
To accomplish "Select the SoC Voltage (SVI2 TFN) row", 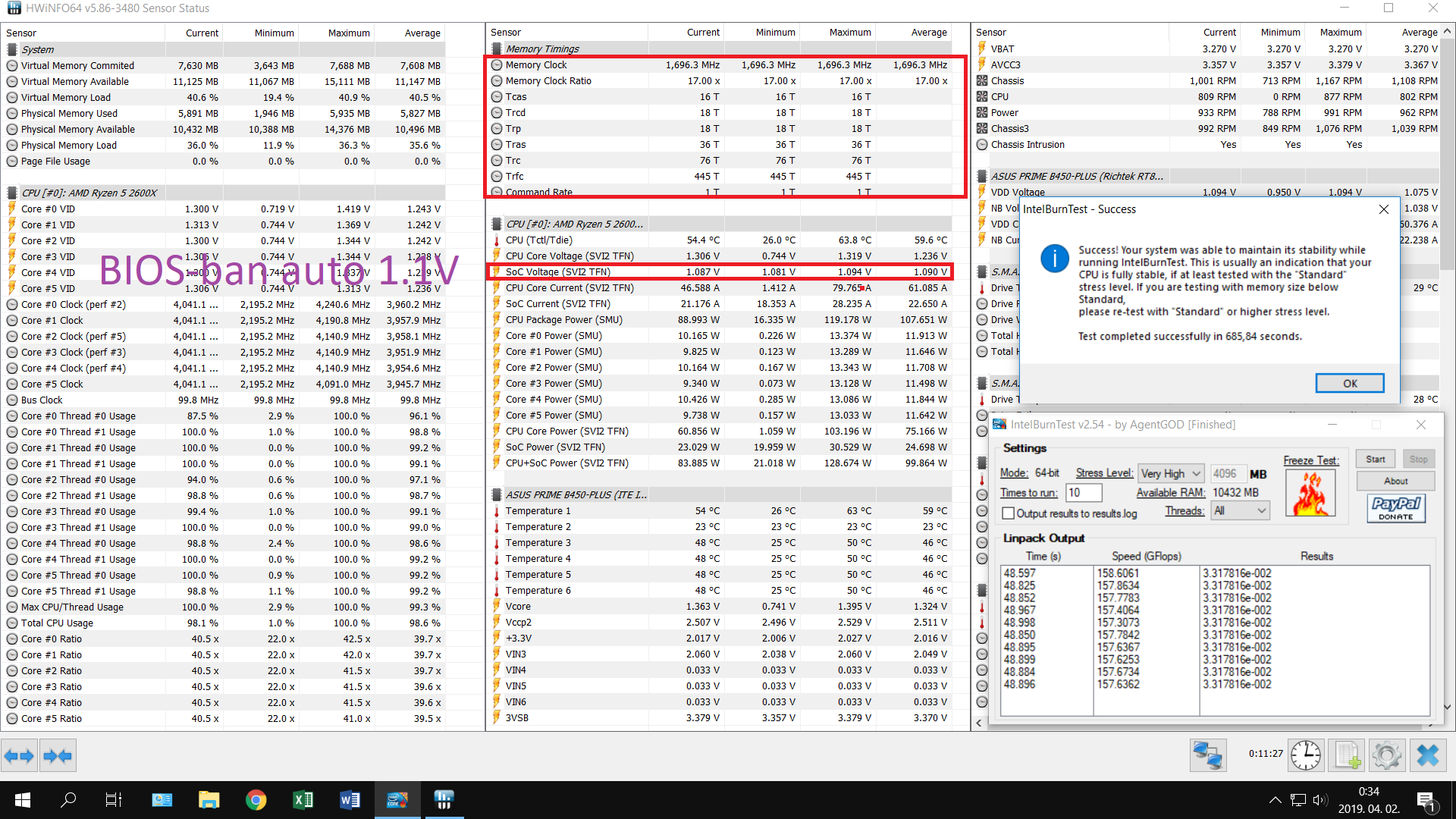I will tap(720, 271).
